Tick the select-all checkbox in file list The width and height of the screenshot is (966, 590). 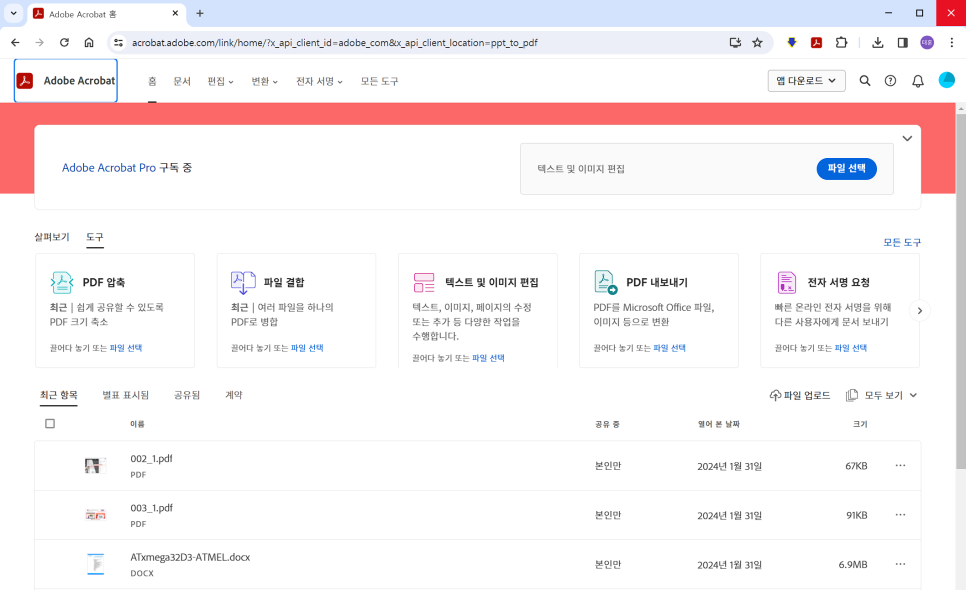(x=50, y=424)
